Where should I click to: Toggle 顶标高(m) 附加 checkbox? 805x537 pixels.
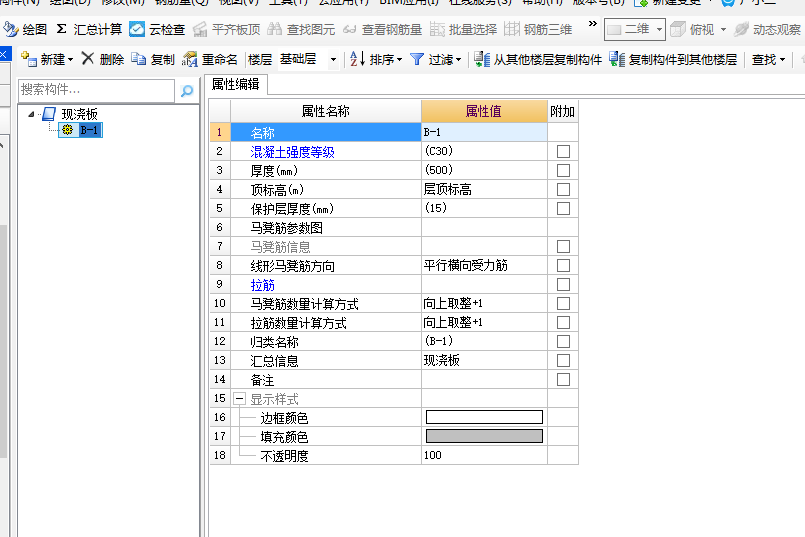point(563,189)
